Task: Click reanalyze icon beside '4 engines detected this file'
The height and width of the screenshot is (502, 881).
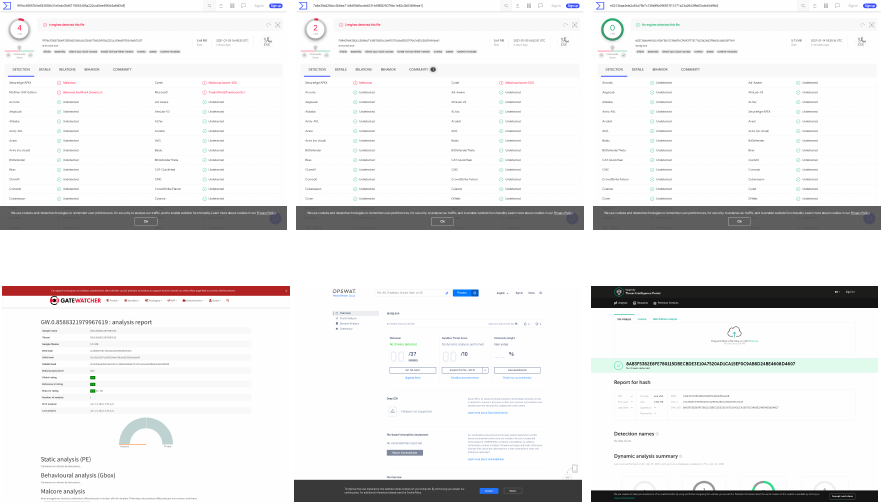Action: click(268, 23)
